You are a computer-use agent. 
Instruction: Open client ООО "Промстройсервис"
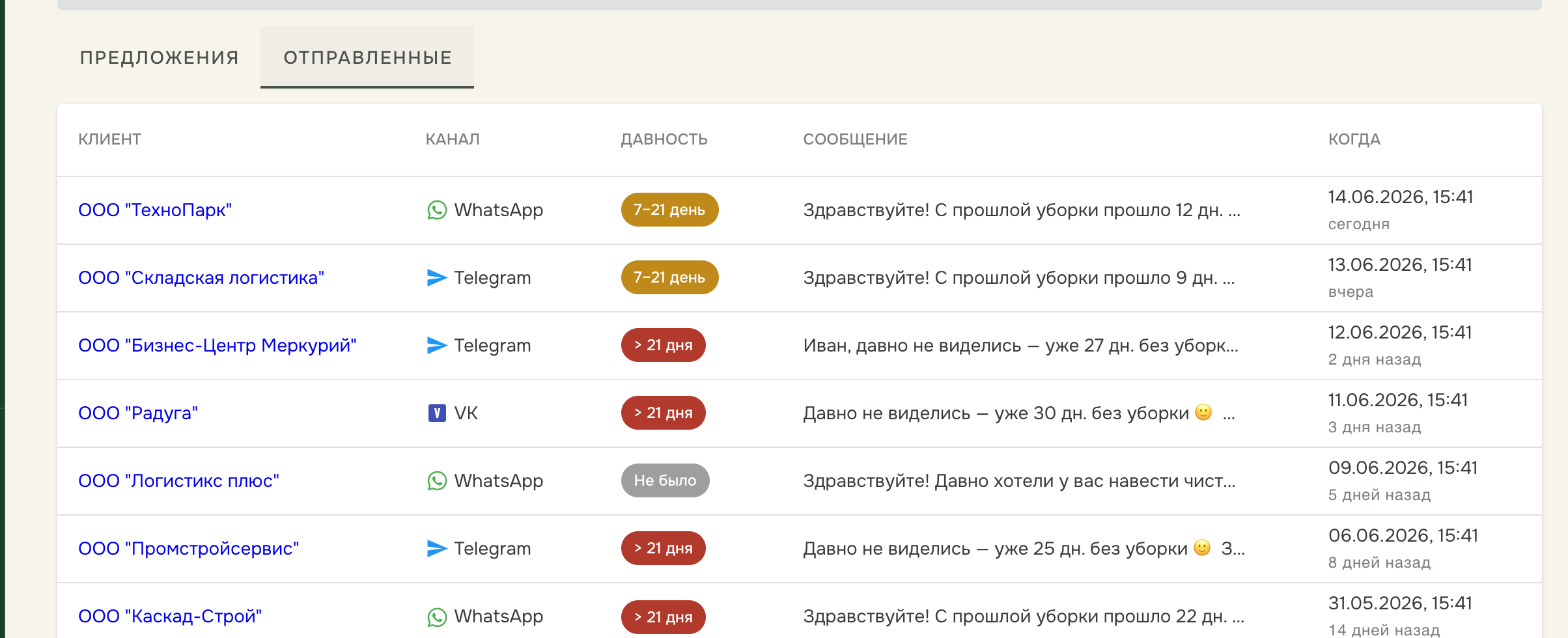point(189,549)
